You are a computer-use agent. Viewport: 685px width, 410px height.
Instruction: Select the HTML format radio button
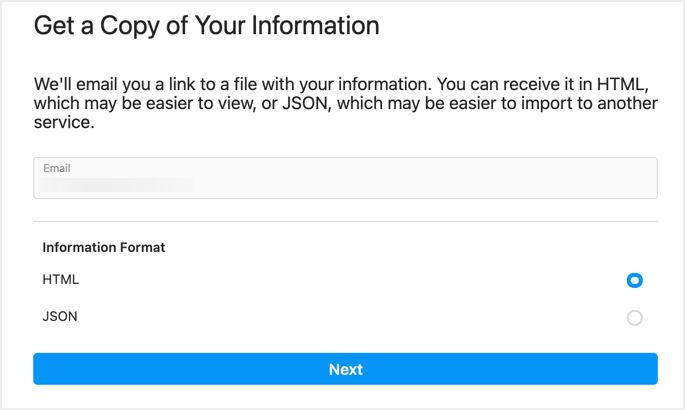(634, 281)
